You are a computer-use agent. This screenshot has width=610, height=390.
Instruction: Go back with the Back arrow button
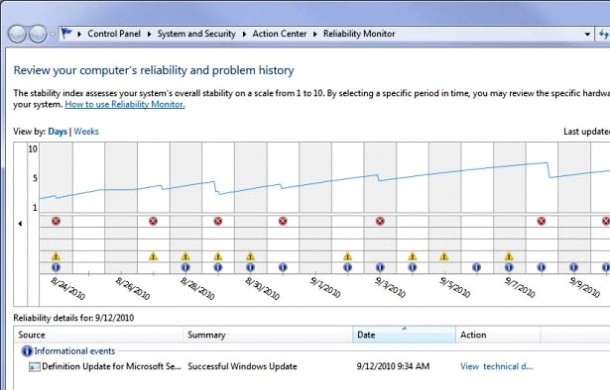click(x=17, y=34)
